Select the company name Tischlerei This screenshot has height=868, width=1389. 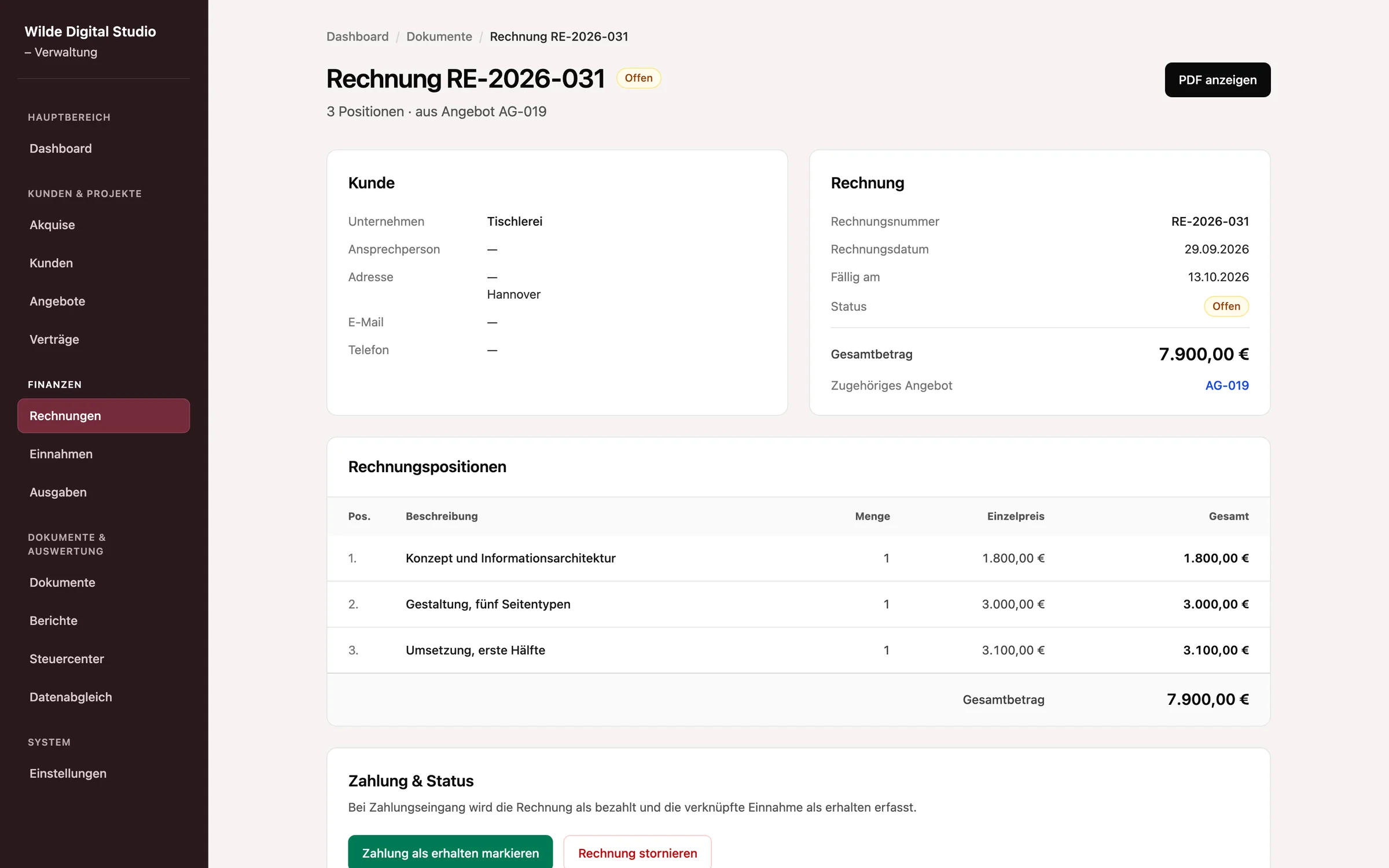click(515, 222)
